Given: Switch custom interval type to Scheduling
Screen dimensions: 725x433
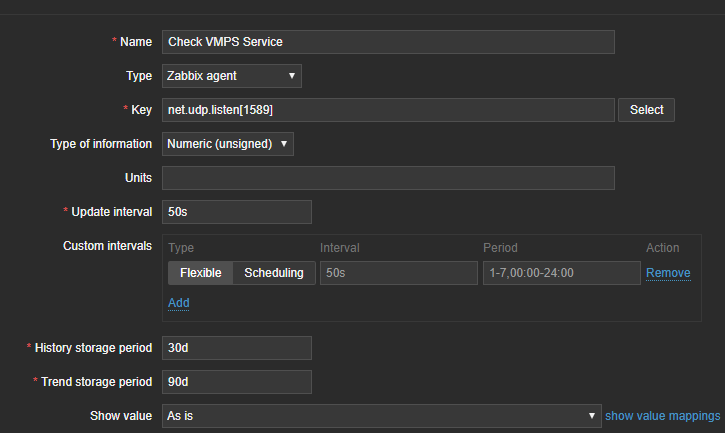Looking at the screenshot, I should (274, 273).
